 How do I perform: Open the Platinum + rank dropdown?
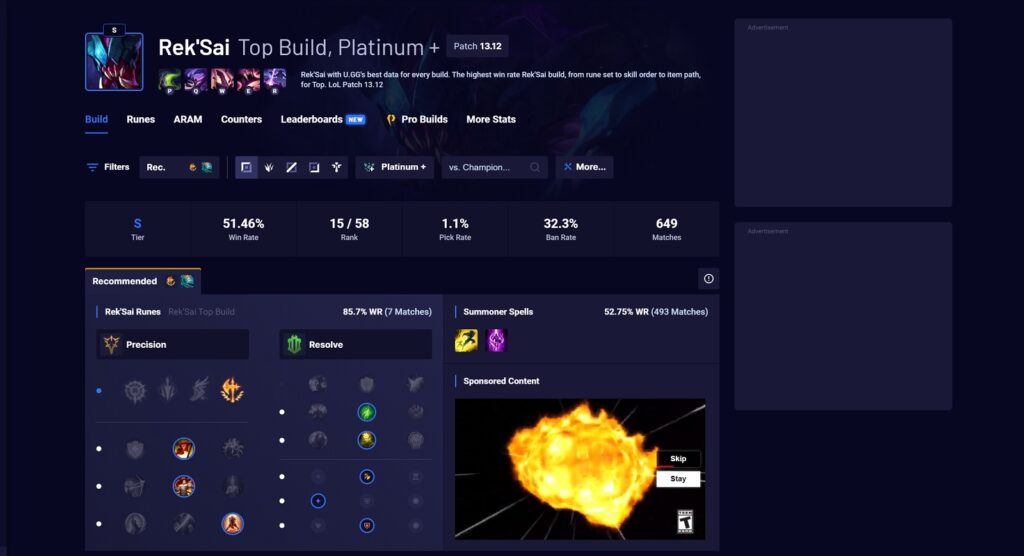pyautogui.click(x=395, y=167)
